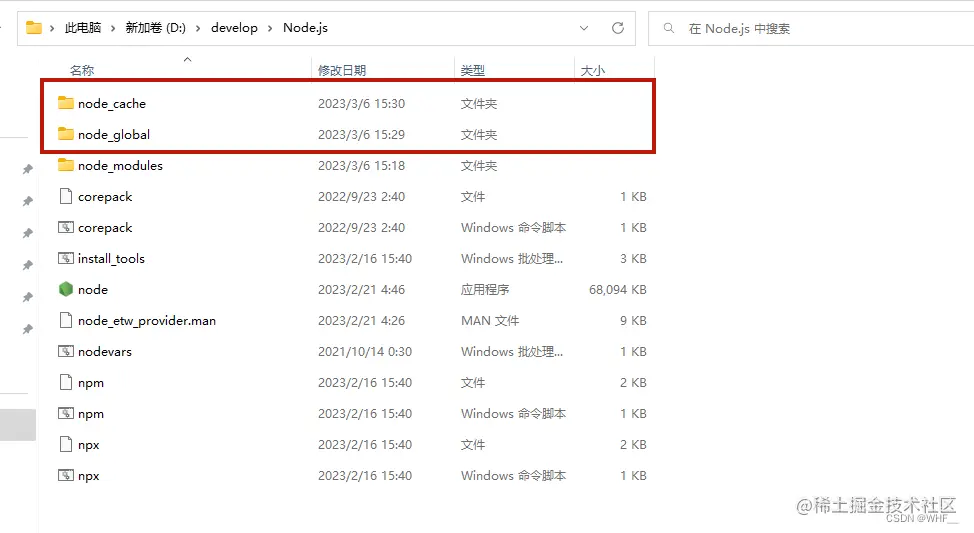Select the npm command script icon
Viewport: 974px width, 533px height.
pos(66,414)
